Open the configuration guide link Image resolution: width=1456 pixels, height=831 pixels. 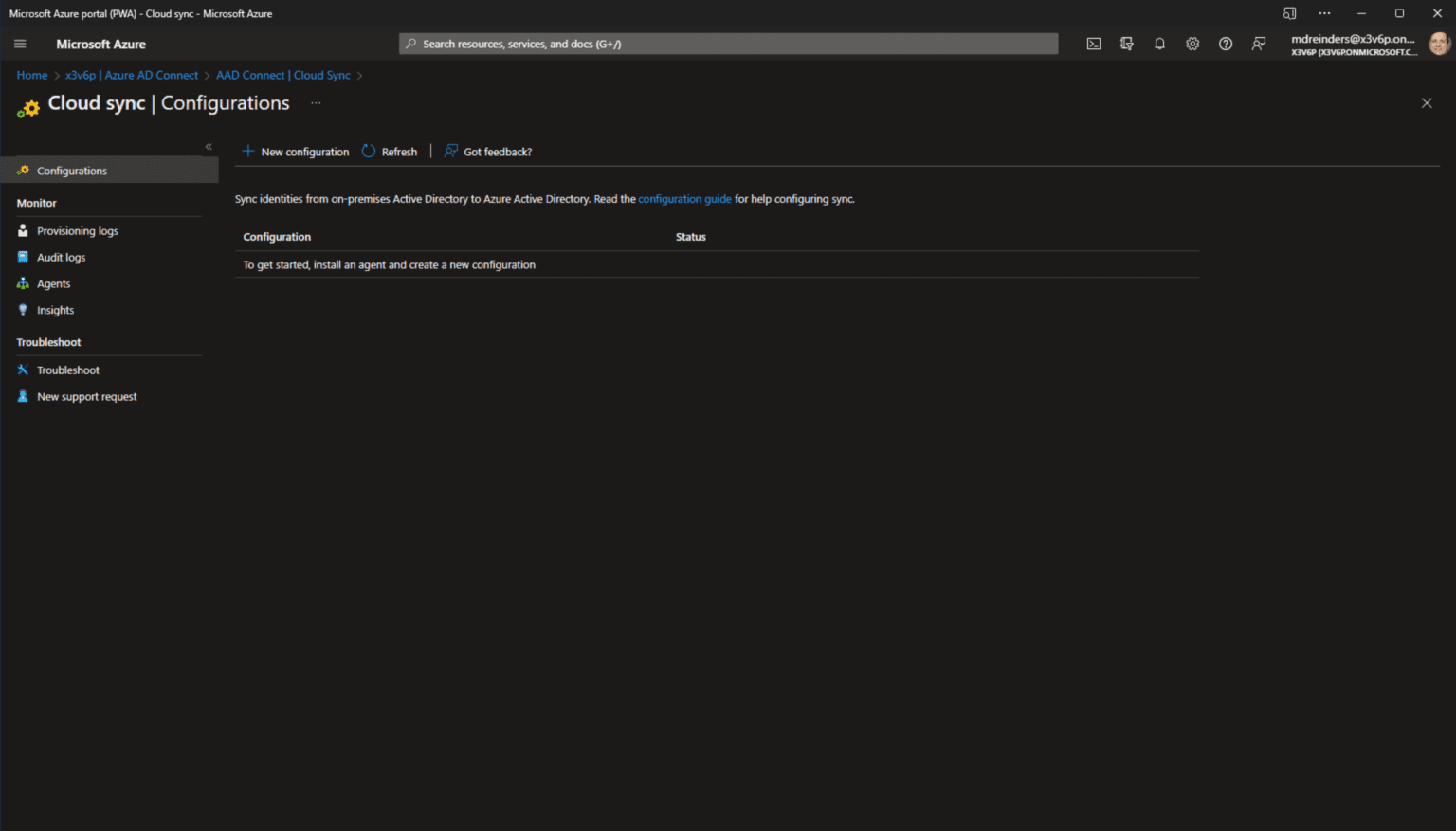coord(684,199)
